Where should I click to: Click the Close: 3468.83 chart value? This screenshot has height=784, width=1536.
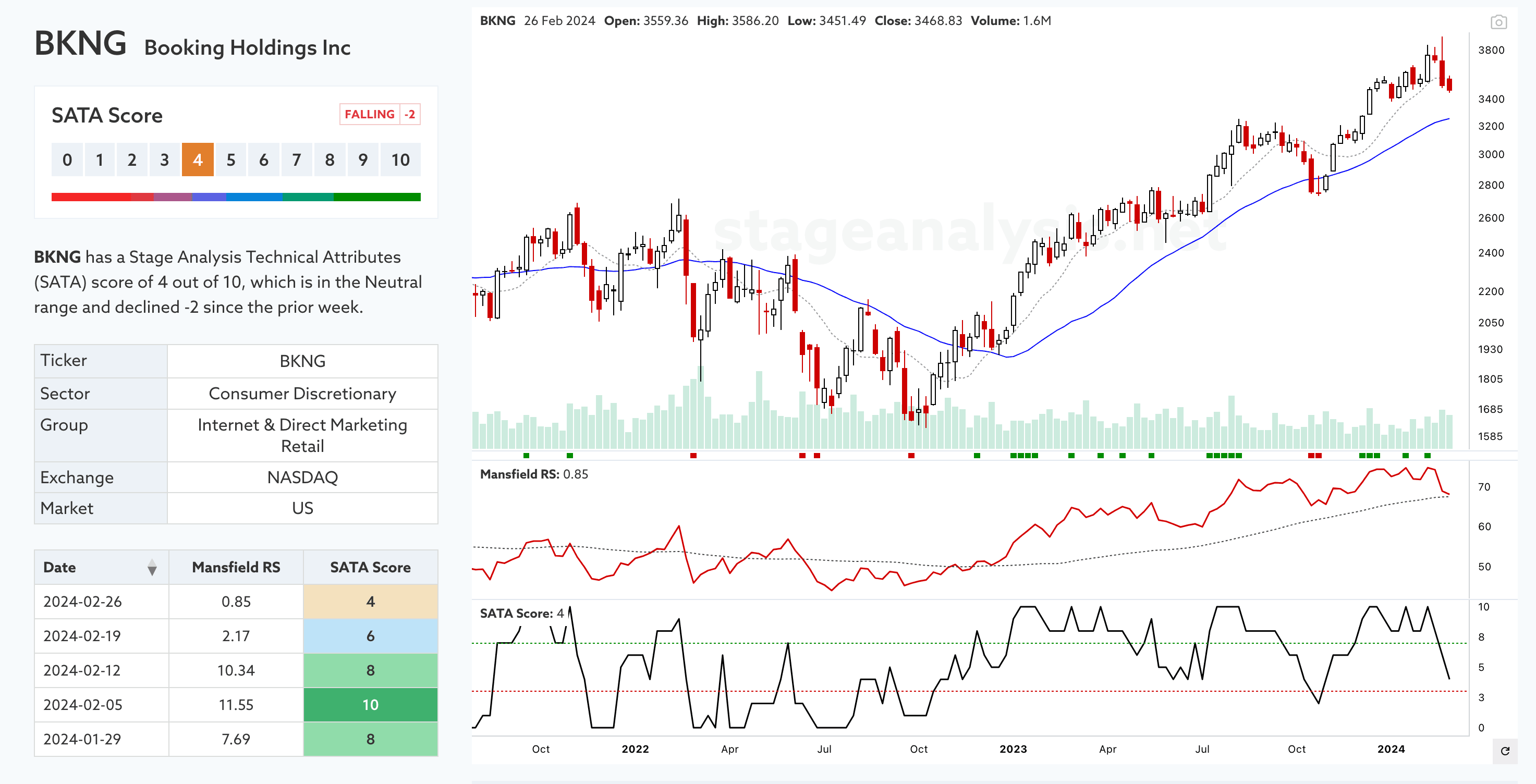(918, 21)
